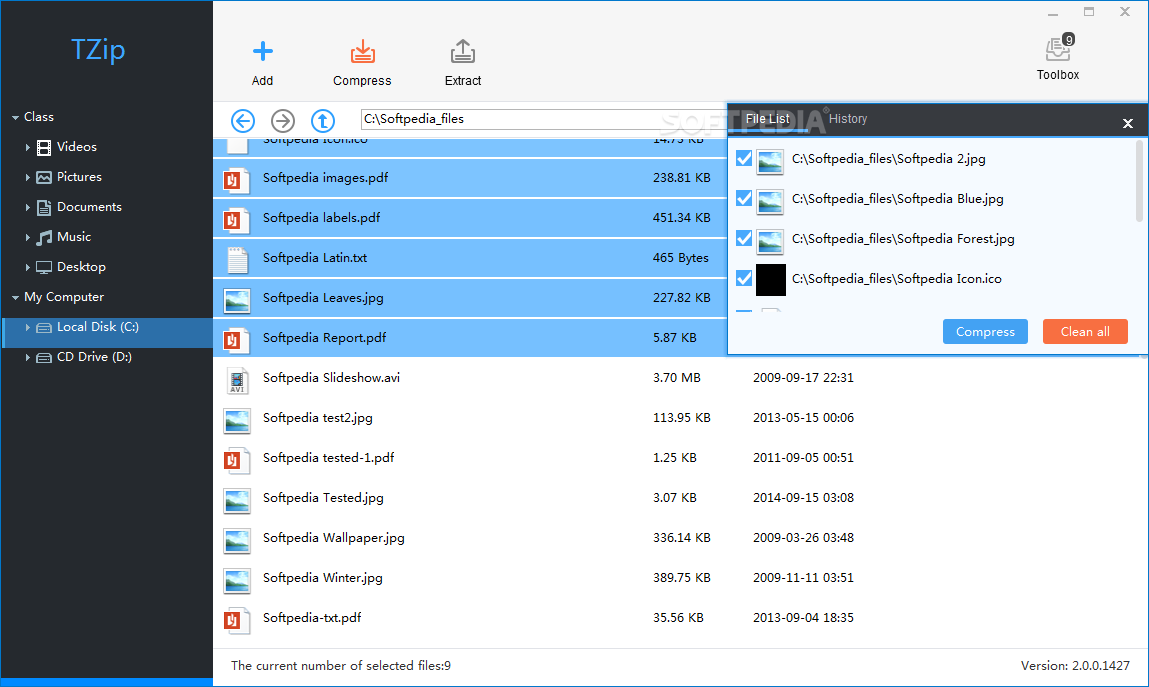Maximize the TZip window
This screenshot has height=687, width=1149.
pyautogui.click(x=1089, y=12)
